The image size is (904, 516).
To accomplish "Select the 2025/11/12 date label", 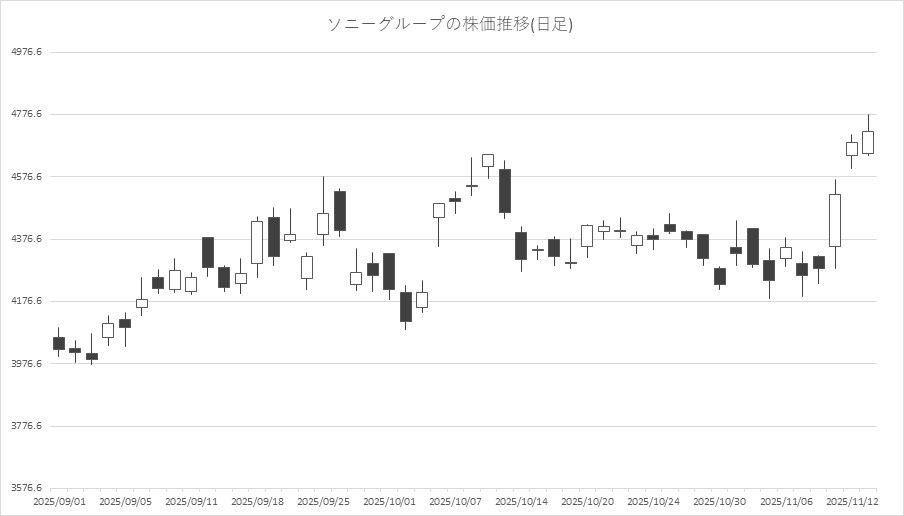I will tap(852, 500).
